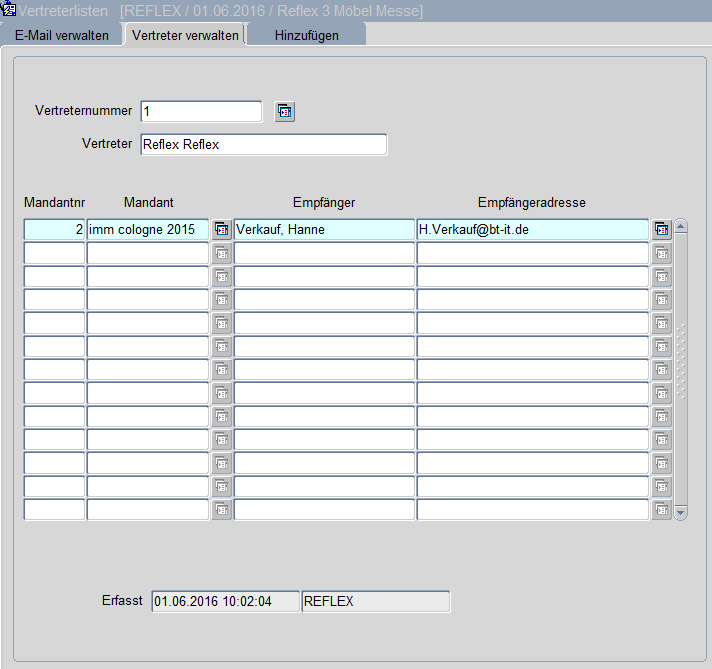Image resolution: width=712 pixels, height=669 pixels.
Task: Click the Mandantnr cell containing 2
Action: 54,230
